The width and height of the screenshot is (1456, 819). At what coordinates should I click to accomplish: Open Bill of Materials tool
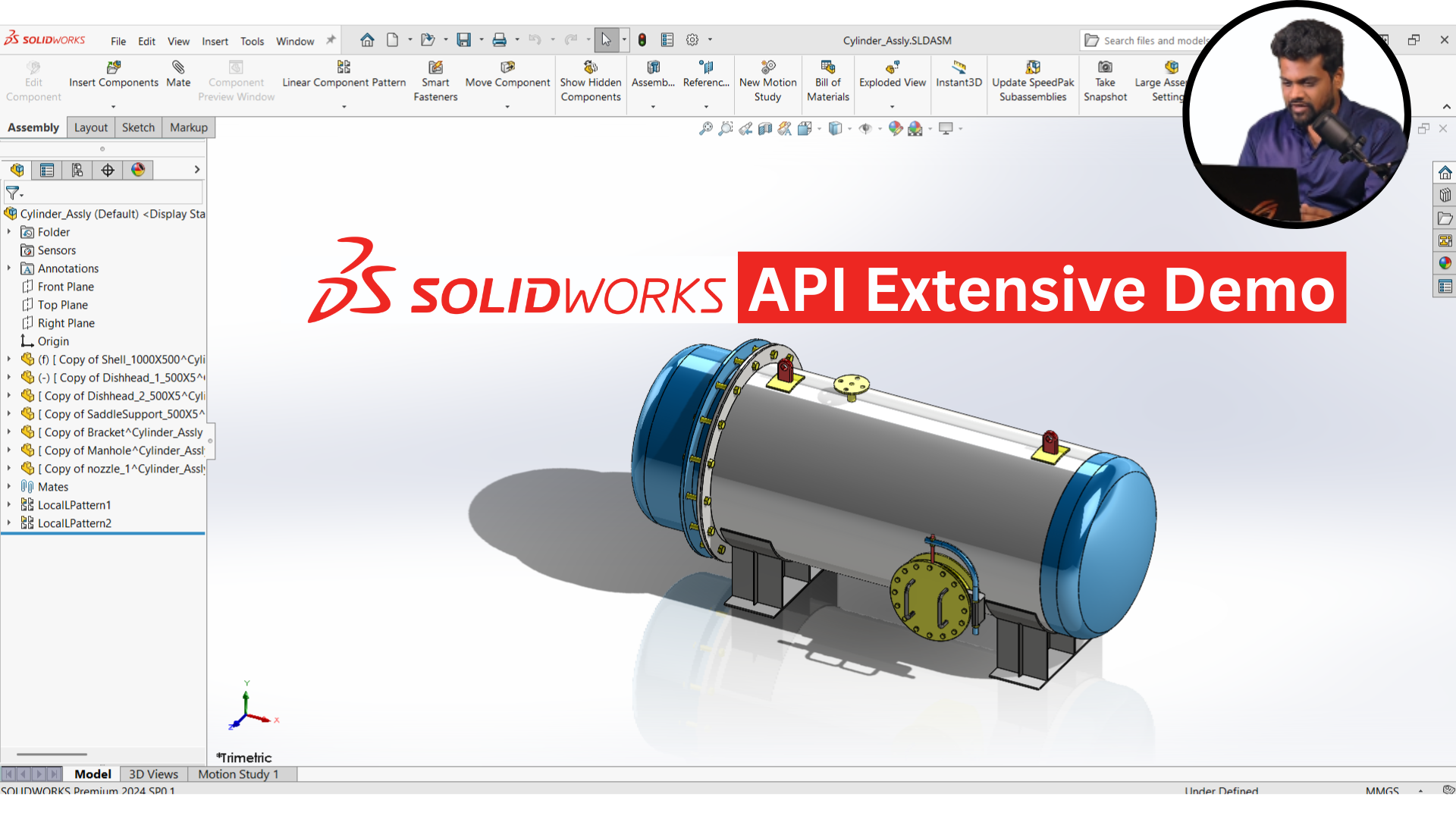pos(828,80)
